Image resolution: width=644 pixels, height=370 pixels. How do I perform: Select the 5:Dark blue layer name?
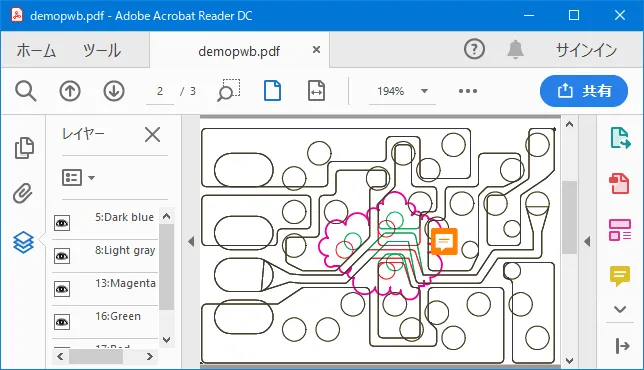[x=124, y=217]
